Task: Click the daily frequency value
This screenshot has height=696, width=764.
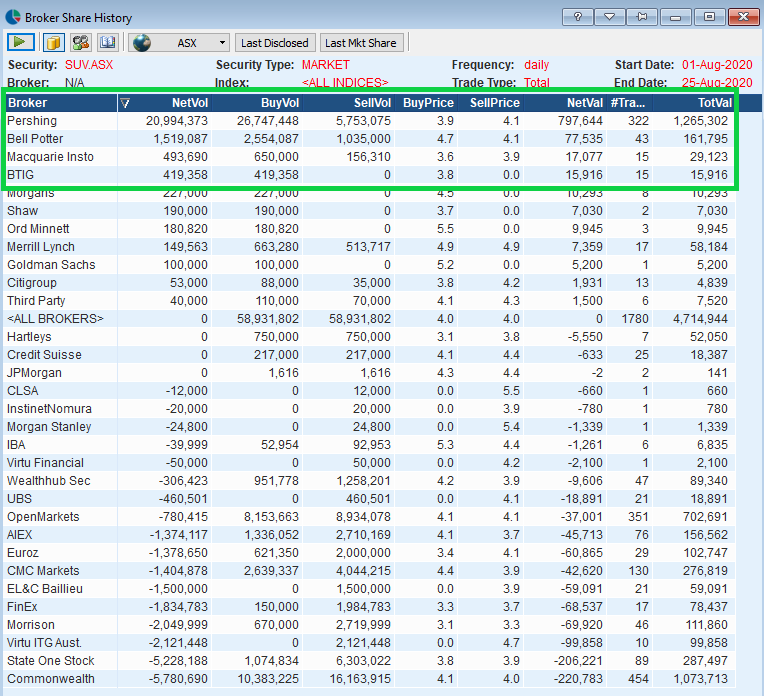Action: 536,65
